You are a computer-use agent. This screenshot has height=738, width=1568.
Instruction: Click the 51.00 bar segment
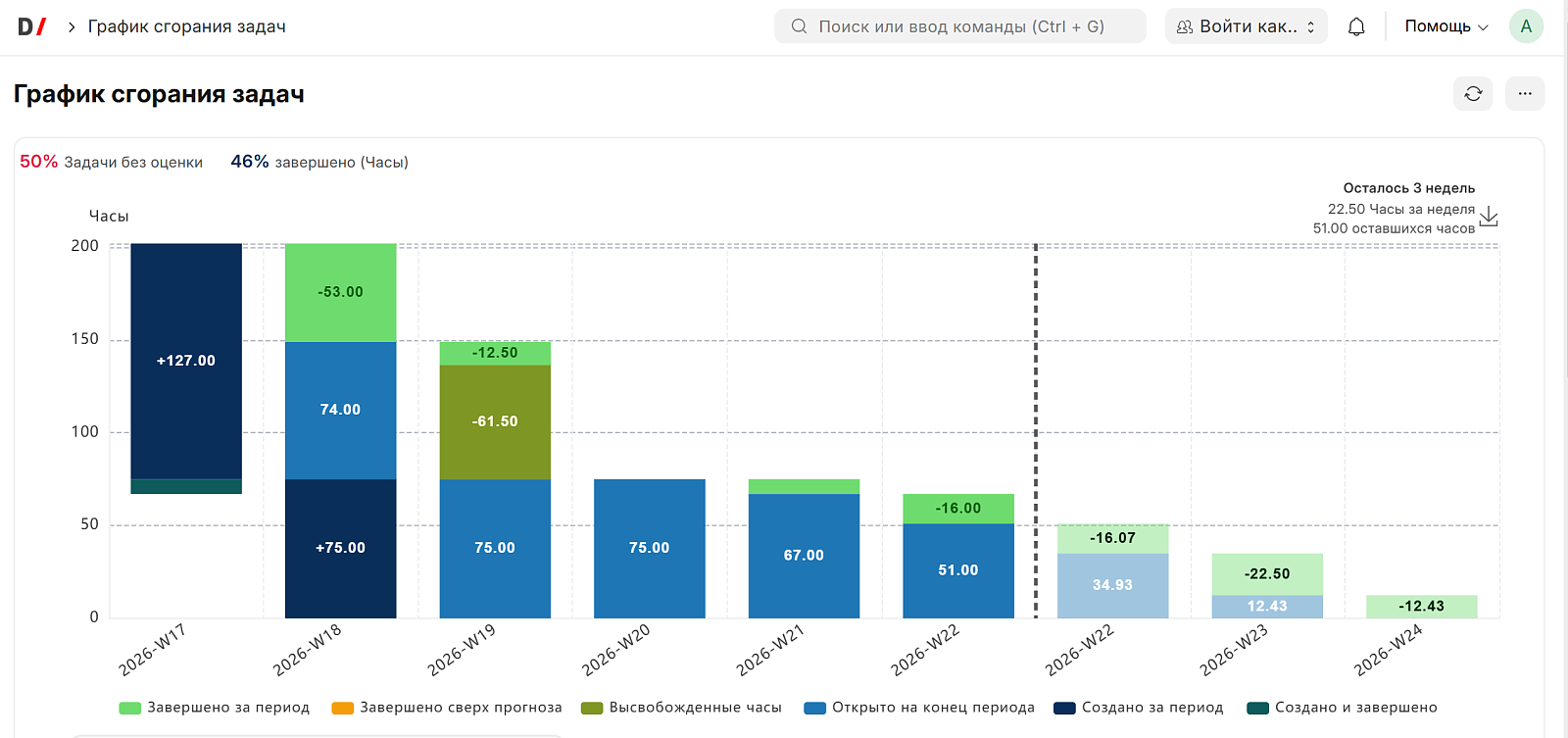tap(958, 570)
